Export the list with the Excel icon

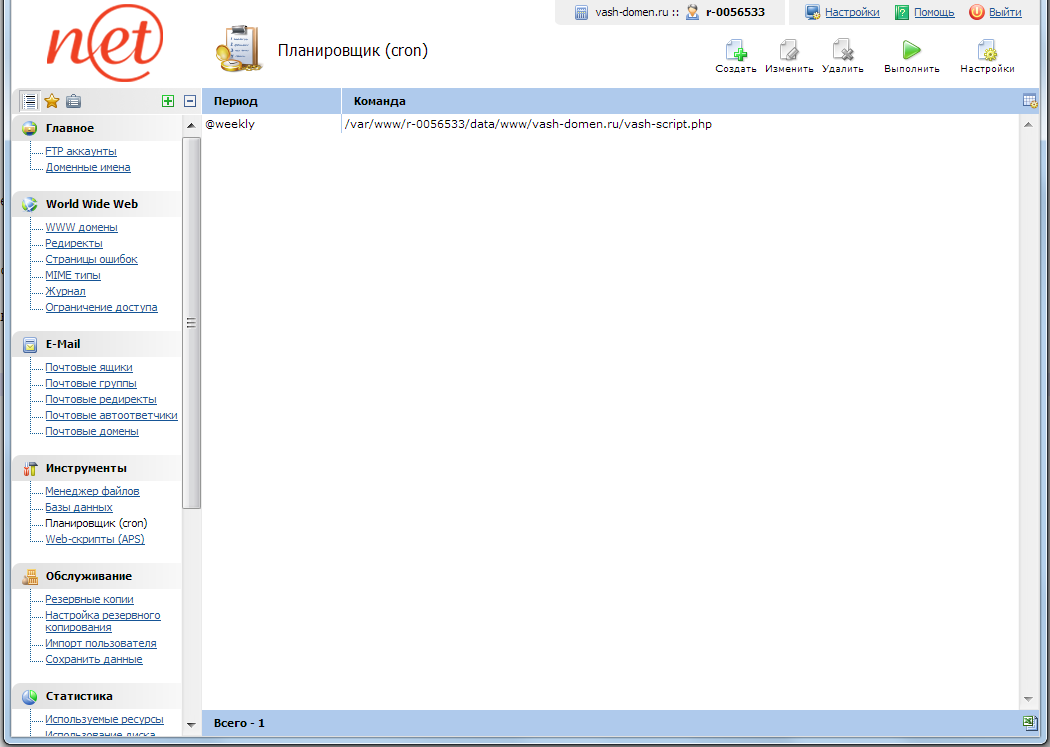(x=1030, y=723)
